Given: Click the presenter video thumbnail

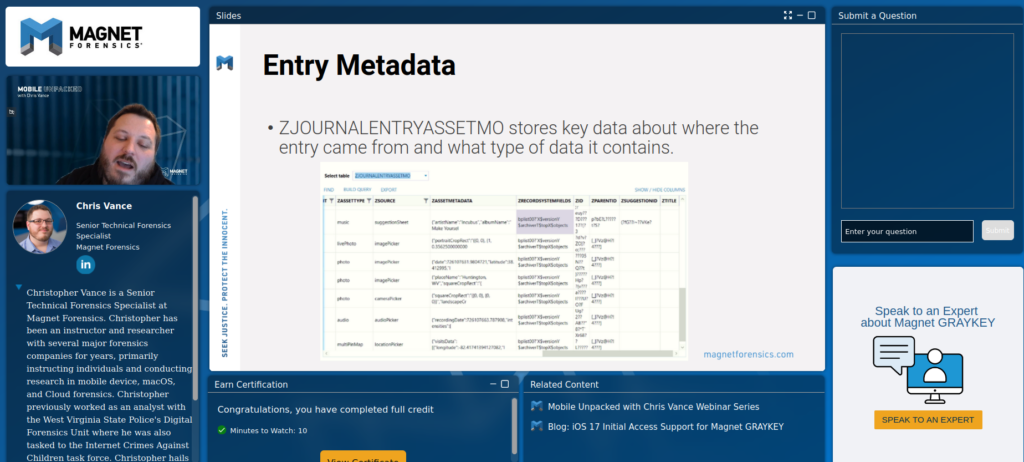Looking at the screenshot, I should tap(103, 131).
